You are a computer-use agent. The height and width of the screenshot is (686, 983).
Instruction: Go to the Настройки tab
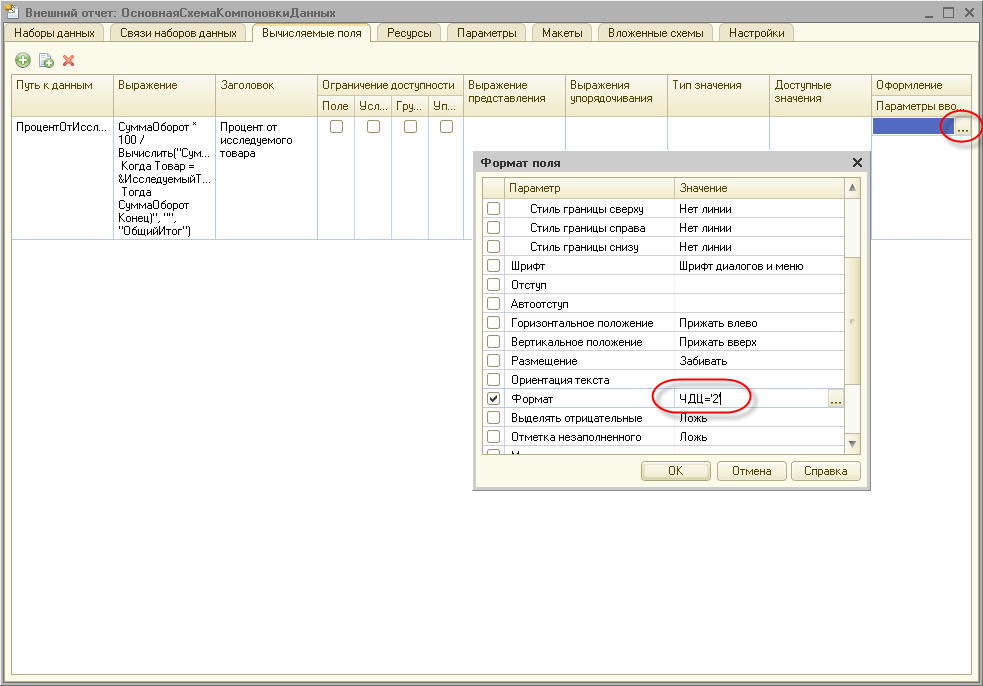pos(756,33)
